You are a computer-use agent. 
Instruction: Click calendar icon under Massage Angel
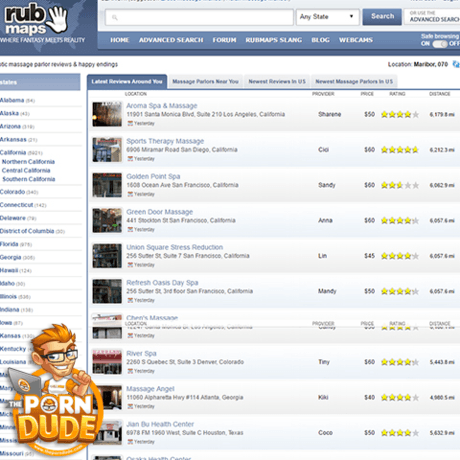coord(130,406)
